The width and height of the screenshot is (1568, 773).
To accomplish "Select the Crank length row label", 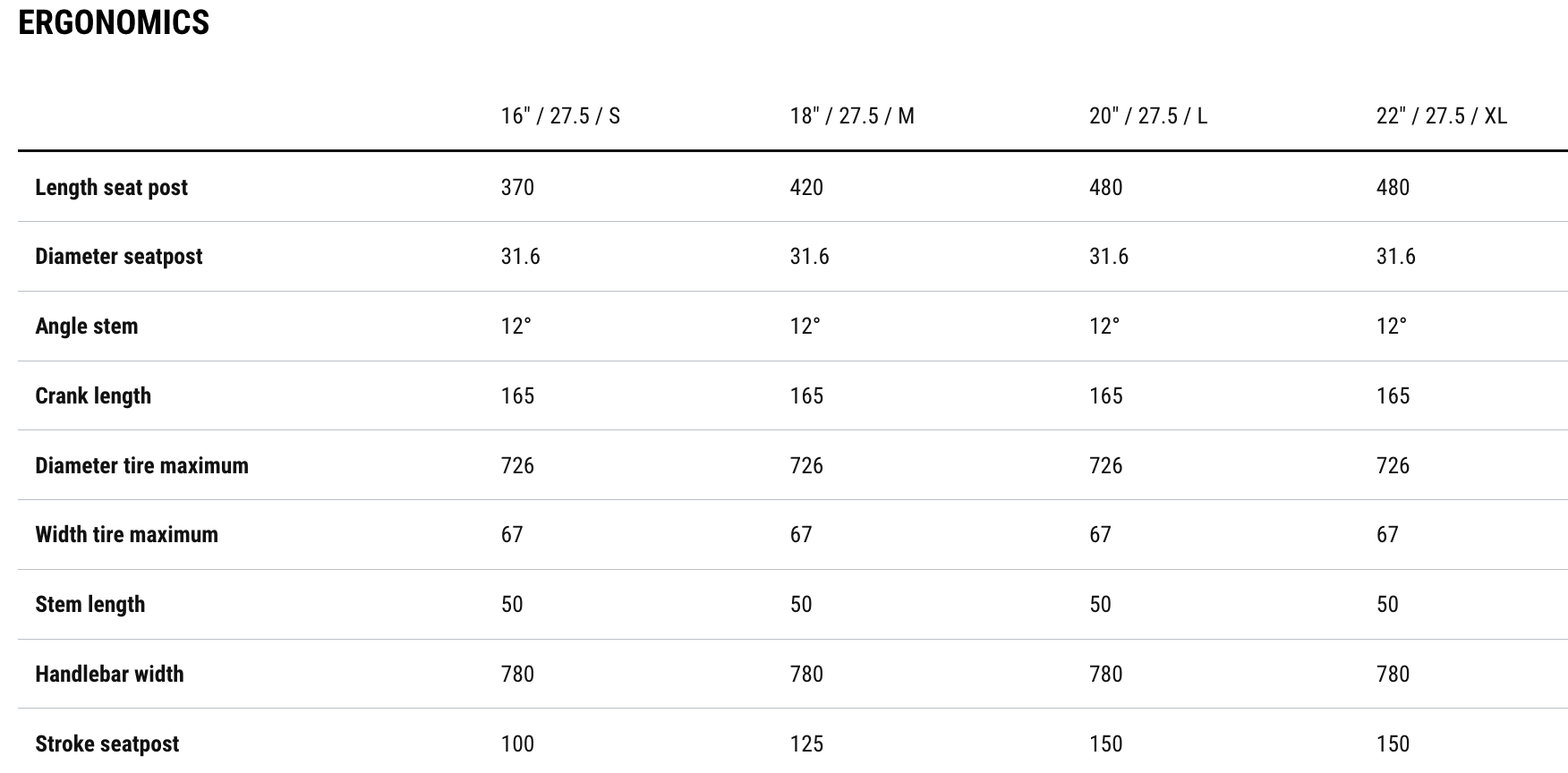I will pos(93,396).
